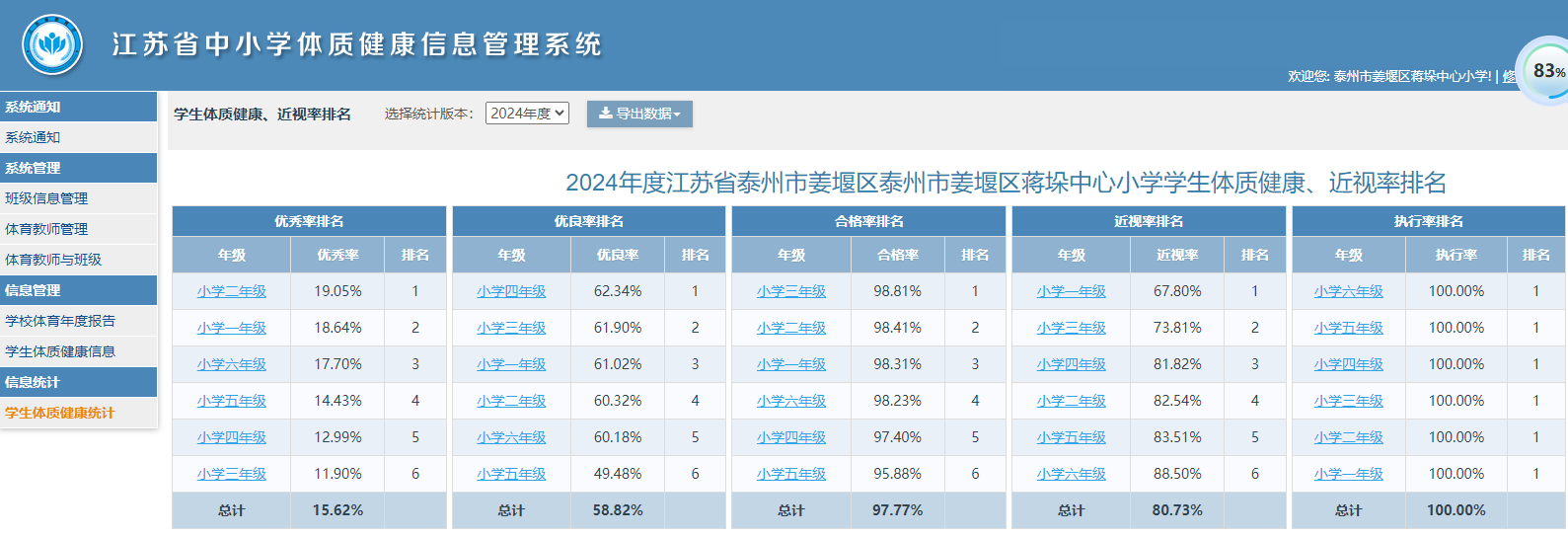This screenshot has width=1568, height=537.
Task: Open 系统通知 item under the first header
Action: click(79, 137)
